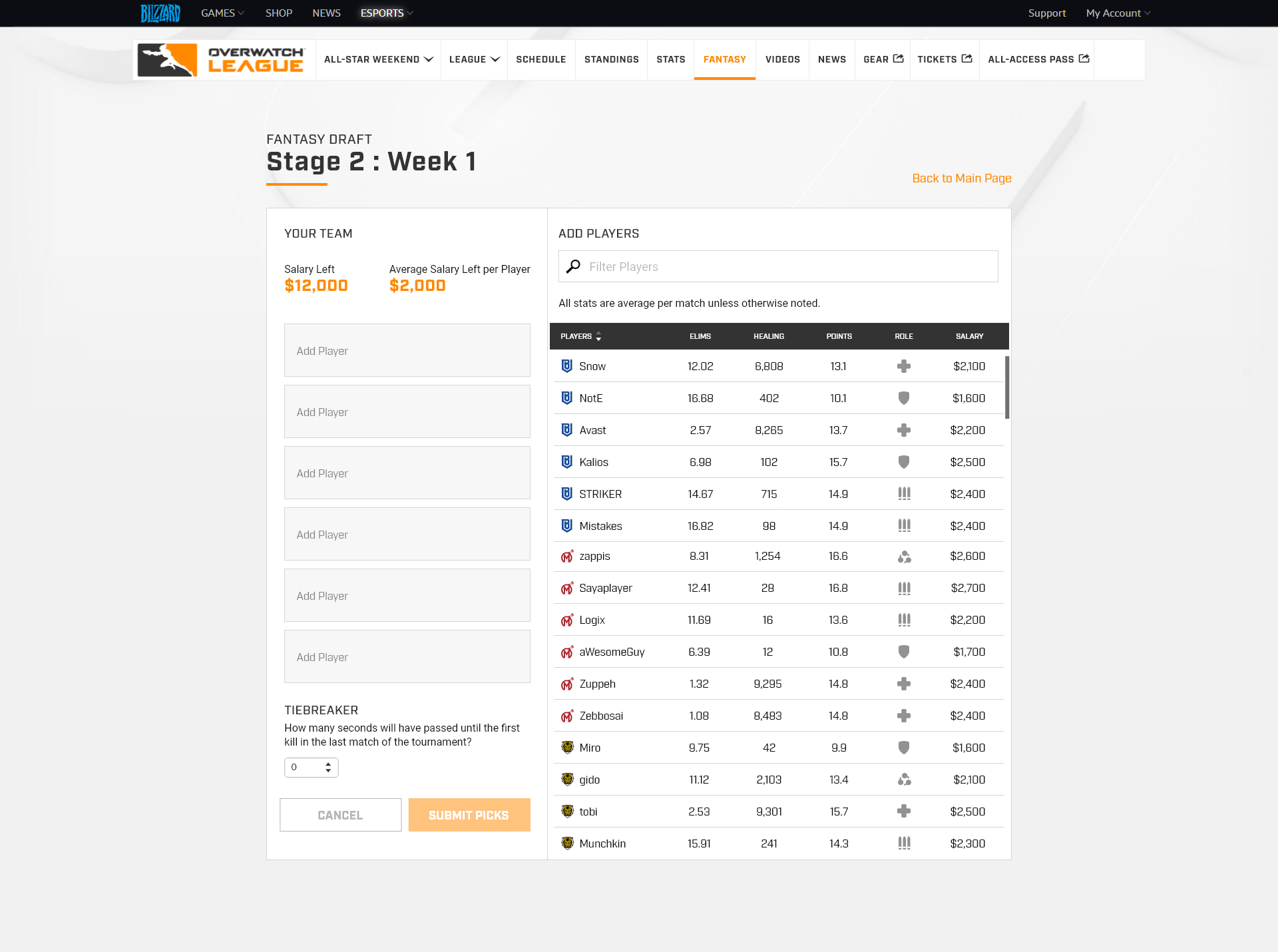Click the flex role icon next to zappis
Image resolution: width=1278 pixels, height=952 pixels.
tap(903, 556)
